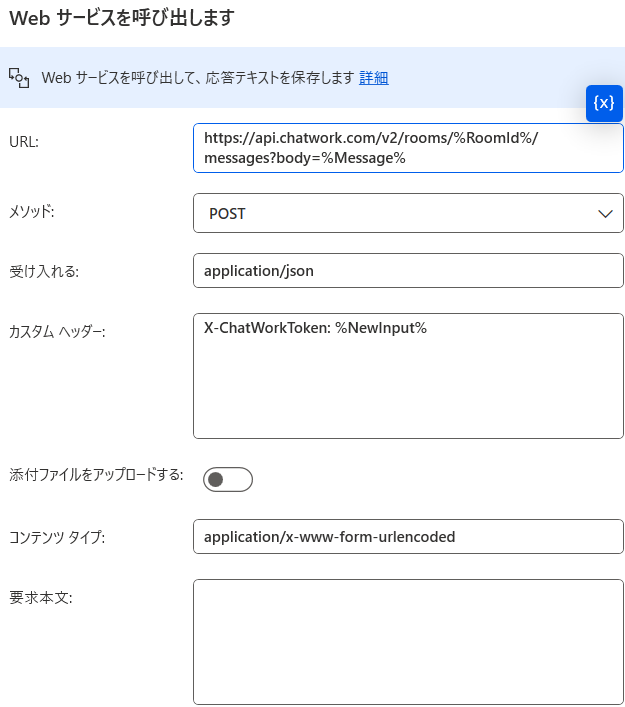625x707 pixels.
Task: Click inside the empty 要求本文 text box
Action: click(x=408, y=642)
